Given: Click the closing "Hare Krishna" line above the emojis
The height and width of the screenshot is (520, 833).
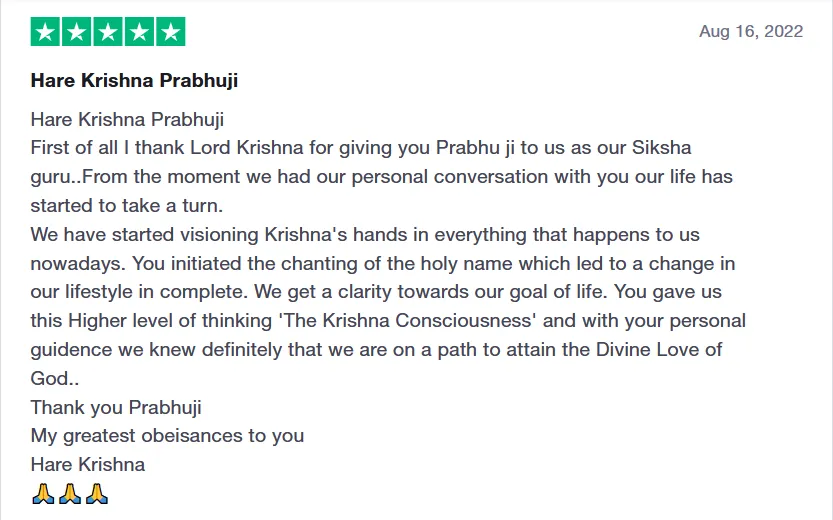Looking at the screenshot, I should click(x=88, y=465).
